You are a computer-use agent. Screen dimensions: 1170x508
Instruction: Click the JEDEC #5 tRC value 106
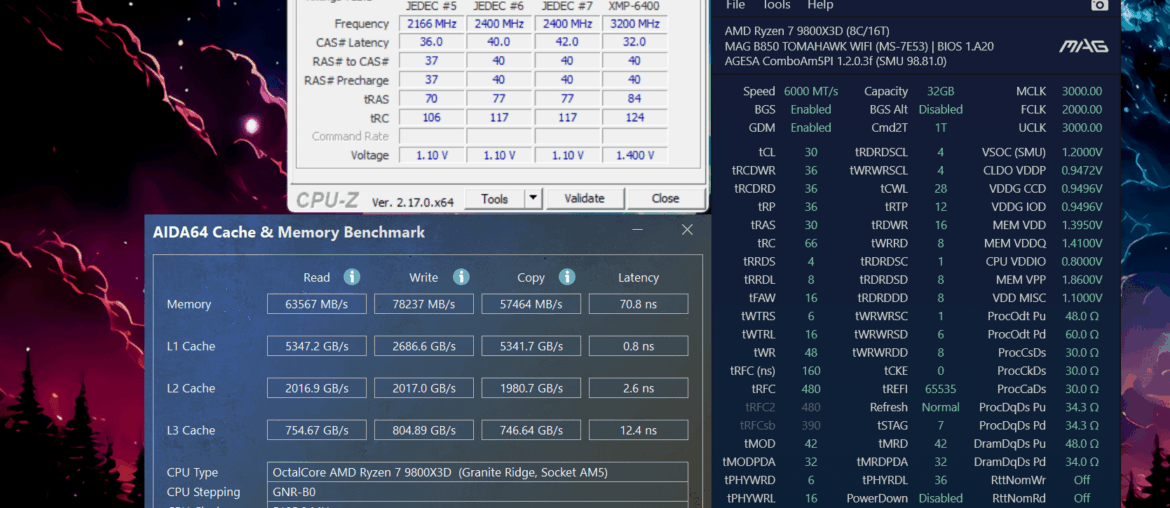tap(431, 117)
